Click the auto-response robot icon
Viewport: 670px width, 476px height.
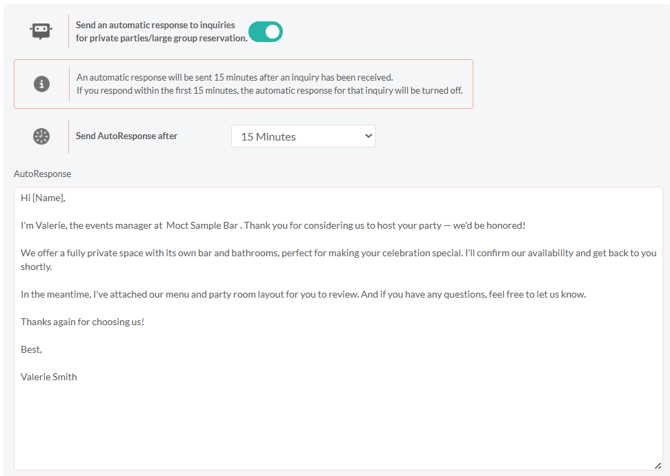(41, 31)
